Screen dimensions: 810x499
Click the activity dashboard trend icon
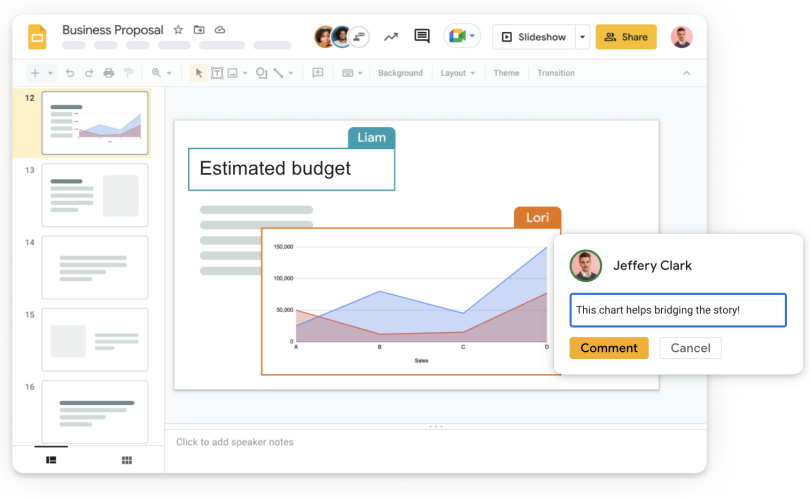pyautogui.click(x=391, y=37)
